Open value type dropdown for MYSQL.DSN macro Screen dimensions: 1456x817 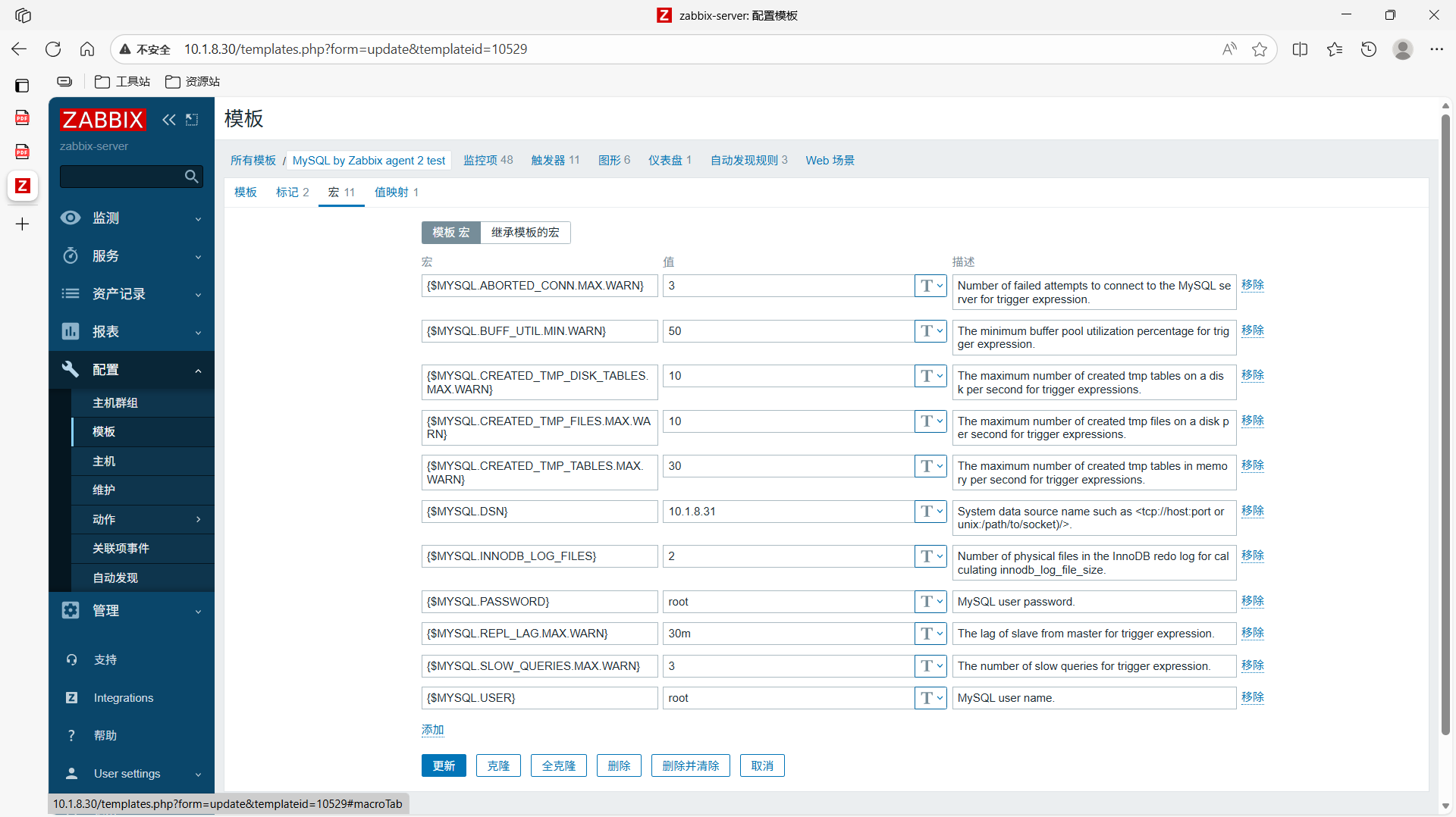tap(930, 512)
